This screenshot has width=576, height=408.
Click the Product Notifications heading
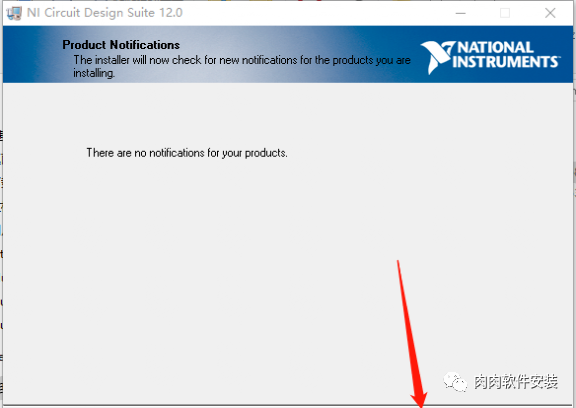121,45
